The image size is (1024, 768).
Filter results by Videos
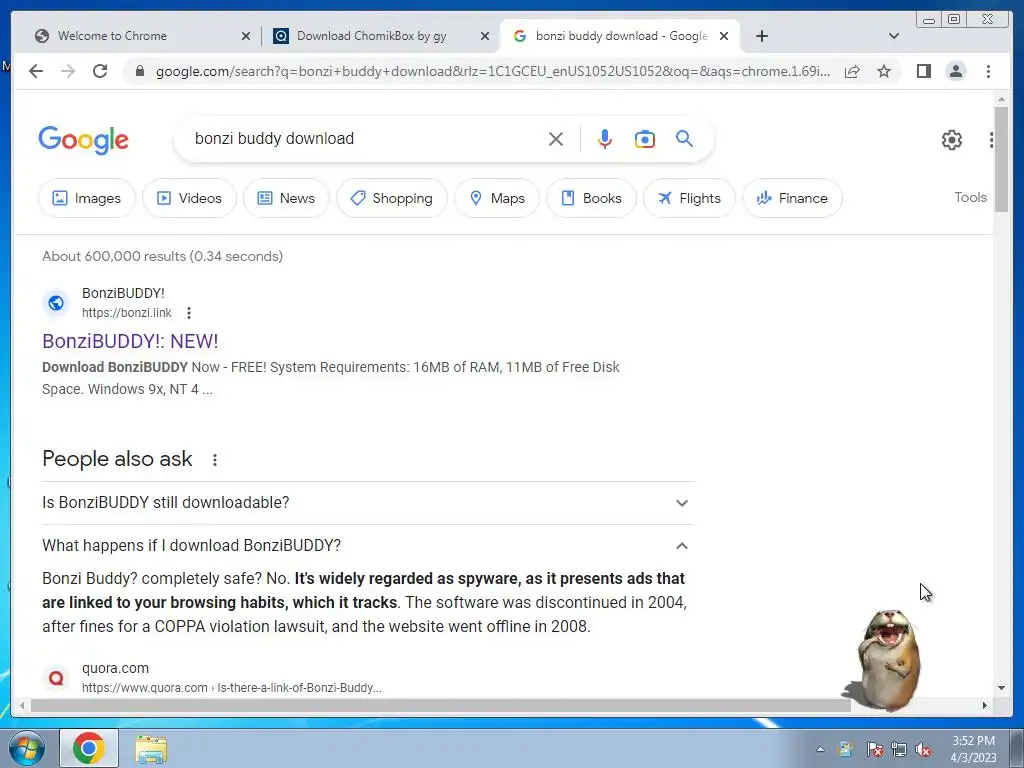189,198
